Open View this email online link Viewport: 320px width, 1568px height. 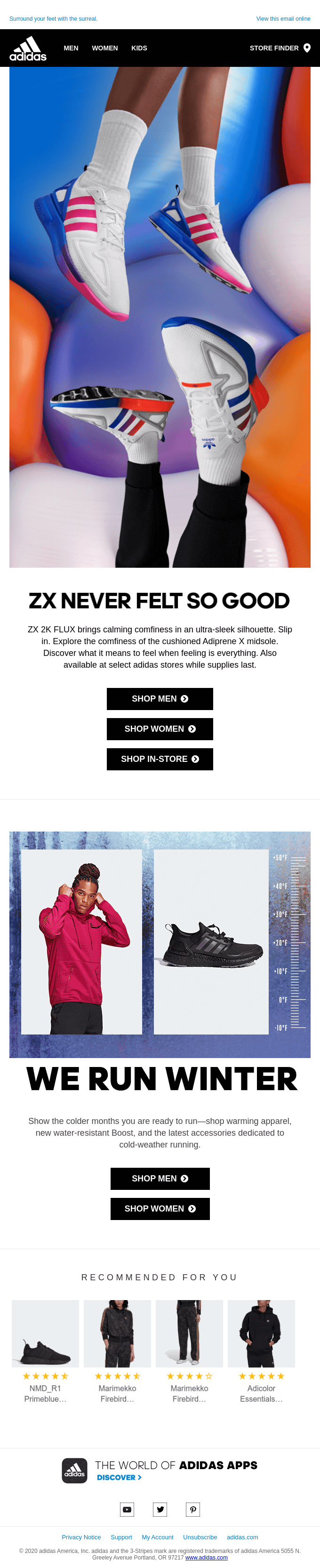point(283,19)
